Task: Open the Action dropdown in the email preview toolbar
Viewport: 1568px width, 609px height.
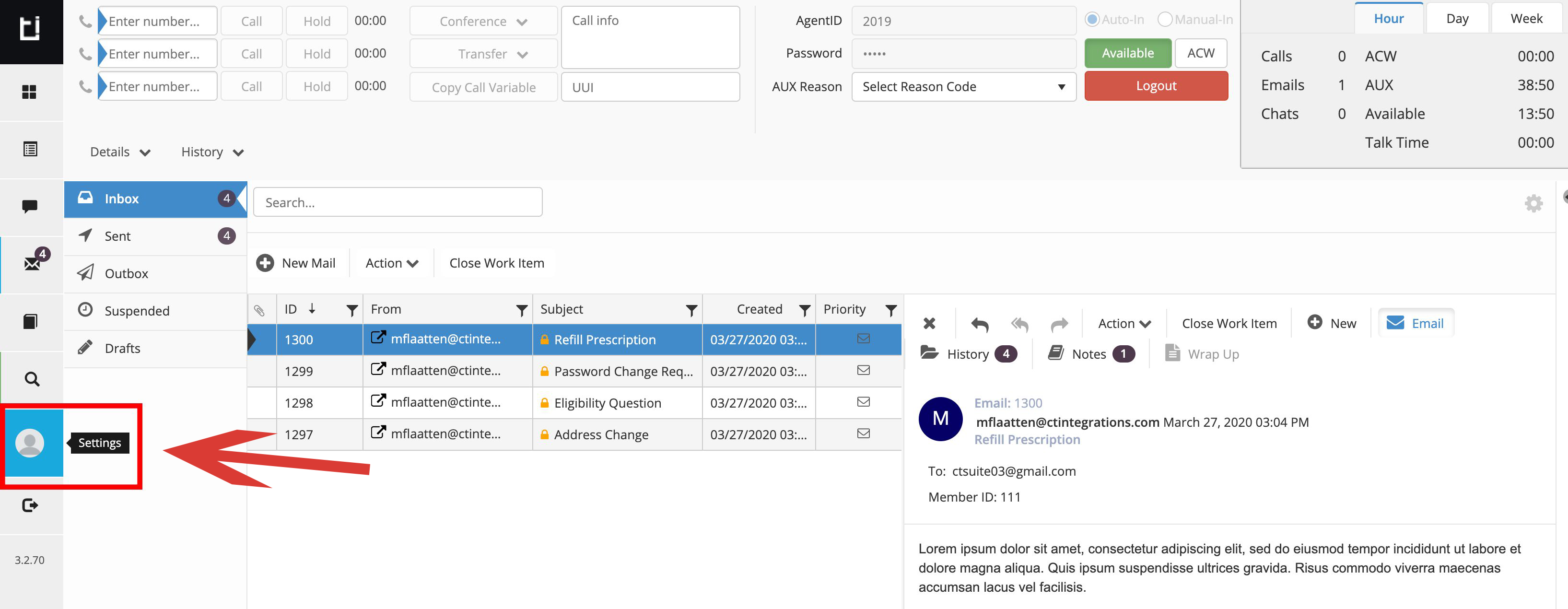Action: point(1124,323)
